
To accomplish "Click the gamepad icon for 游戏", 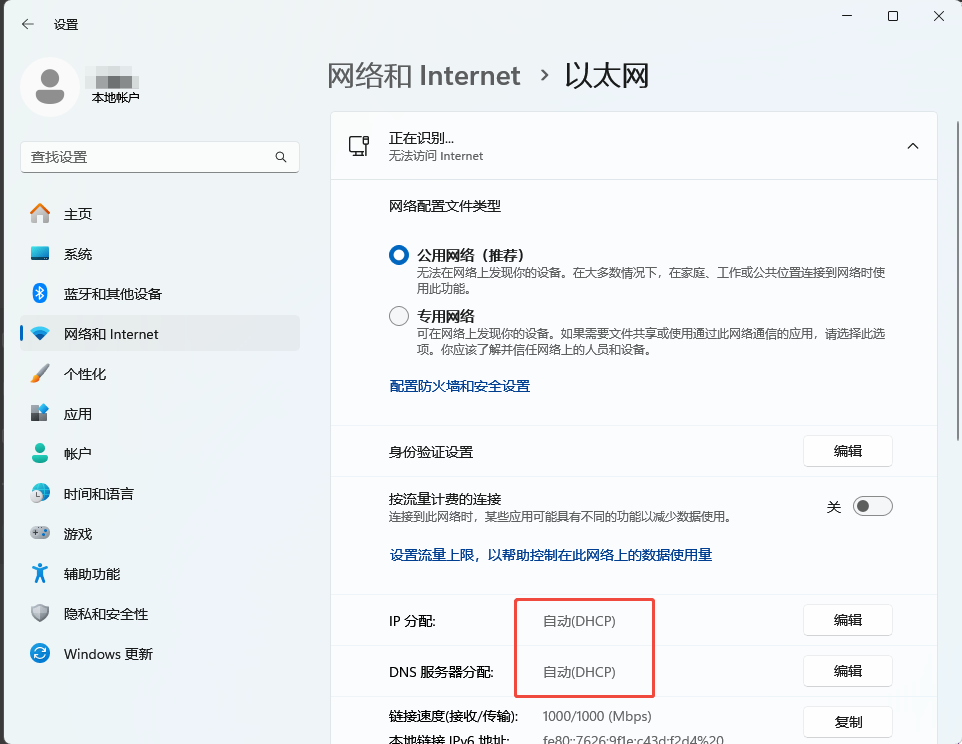I will [40, 533].
